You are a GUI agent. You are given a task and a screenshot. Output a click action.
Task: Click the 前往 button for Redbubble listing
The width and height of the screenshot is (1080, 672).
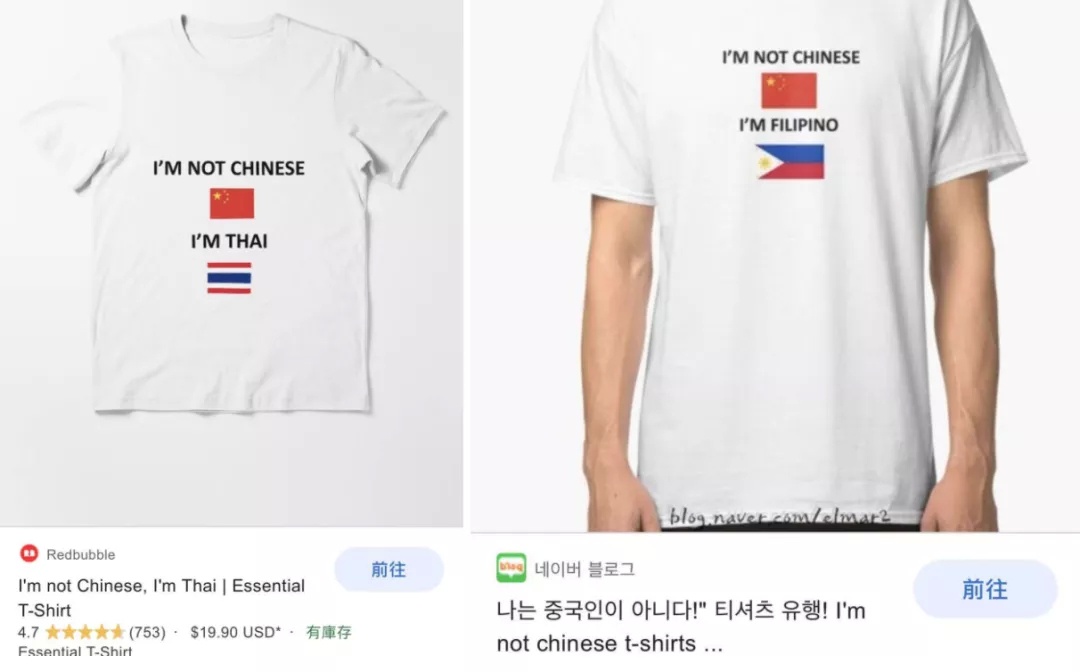[389, 569]
